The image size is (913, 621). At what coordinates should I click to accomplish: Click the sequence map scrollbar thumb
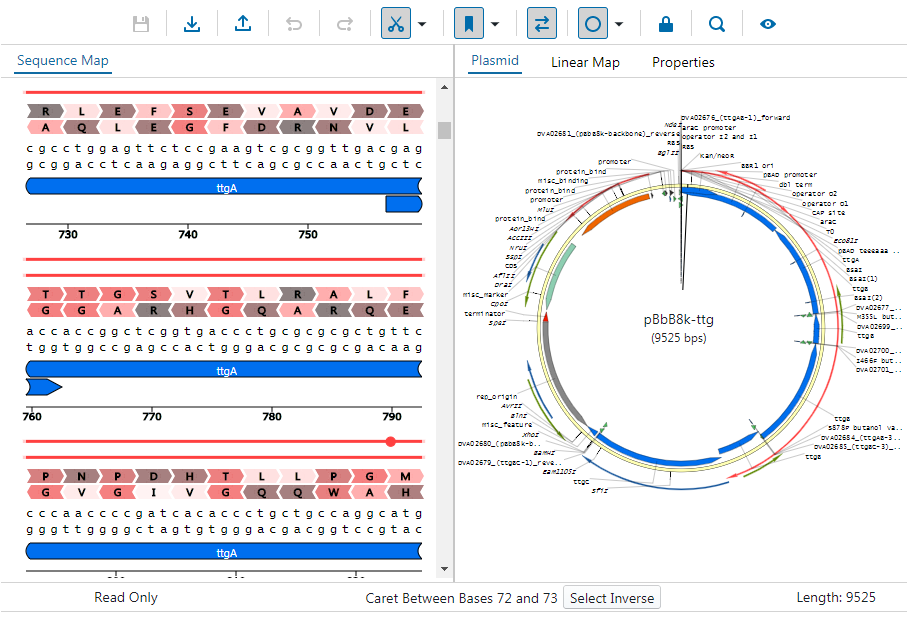pos(444,130)
